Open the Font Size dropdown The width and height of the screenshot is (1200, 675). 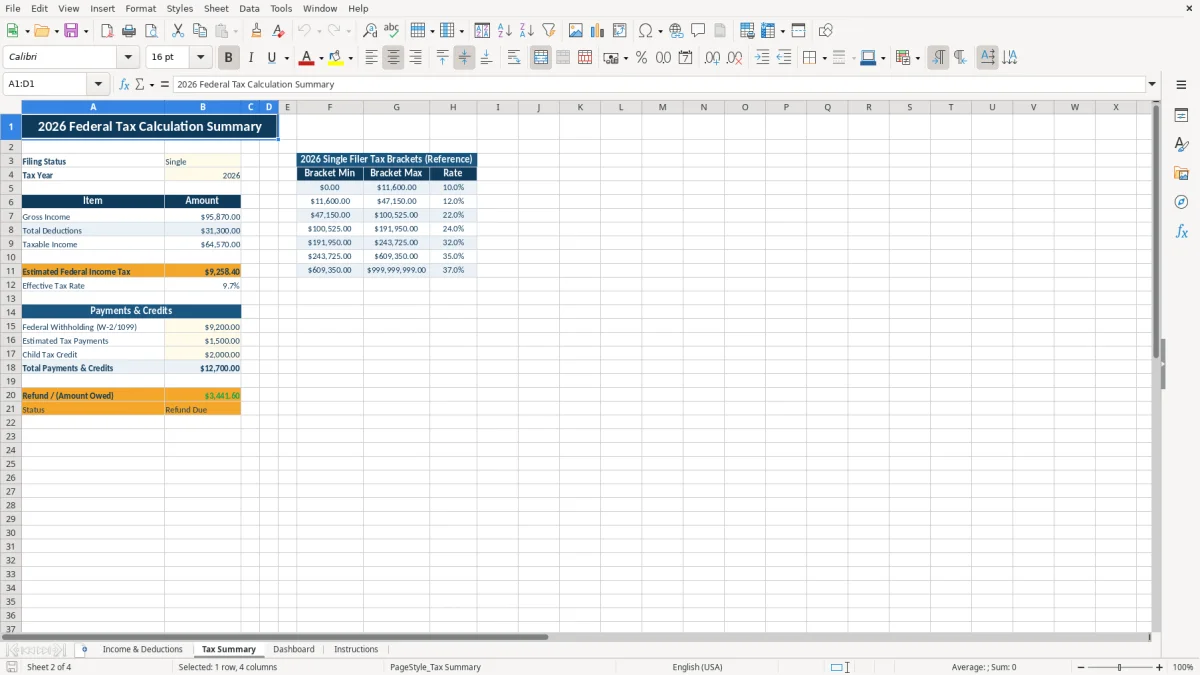[200, 58]
